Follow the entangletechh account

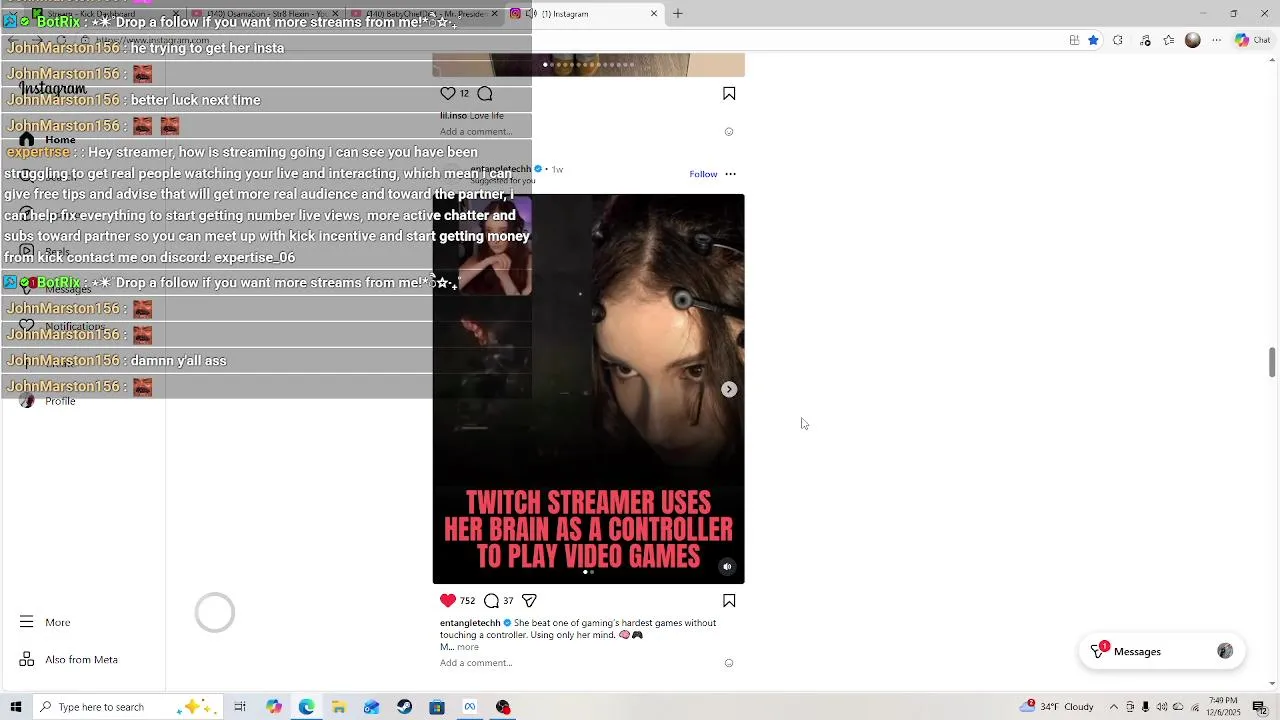703,174
